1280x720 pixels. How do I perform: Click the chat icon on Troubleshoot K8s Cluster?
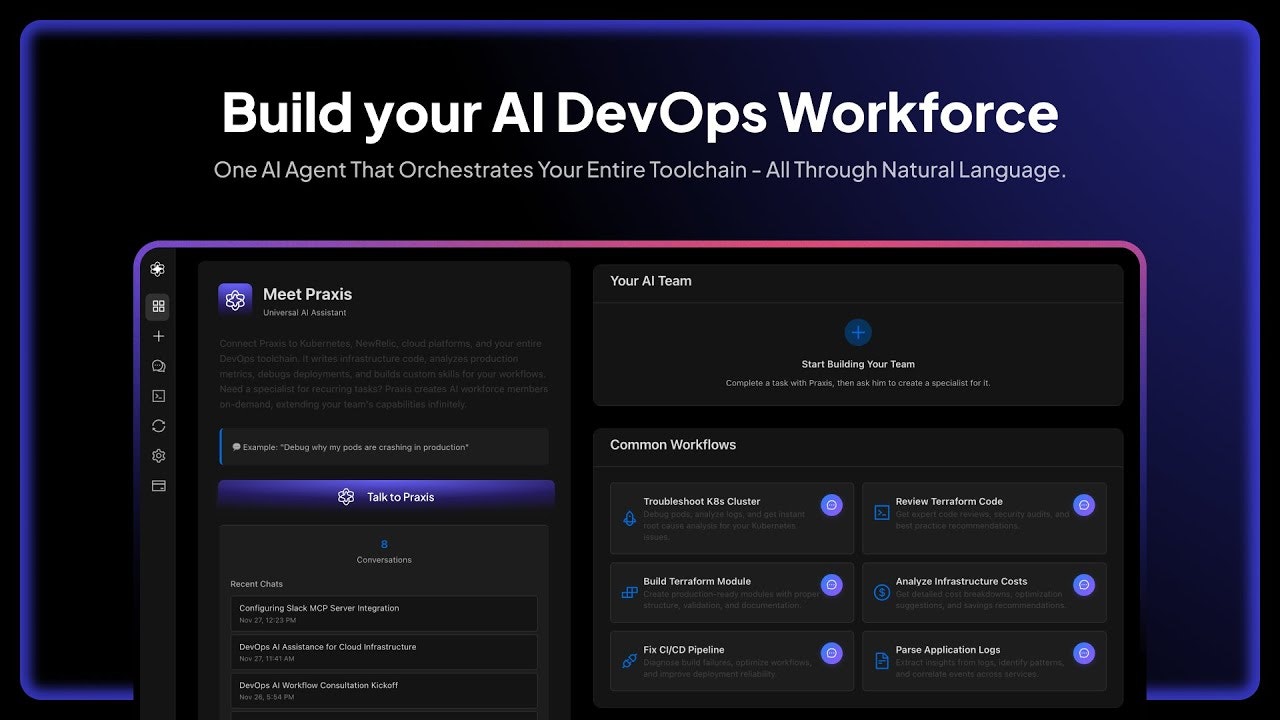[831, 505]
